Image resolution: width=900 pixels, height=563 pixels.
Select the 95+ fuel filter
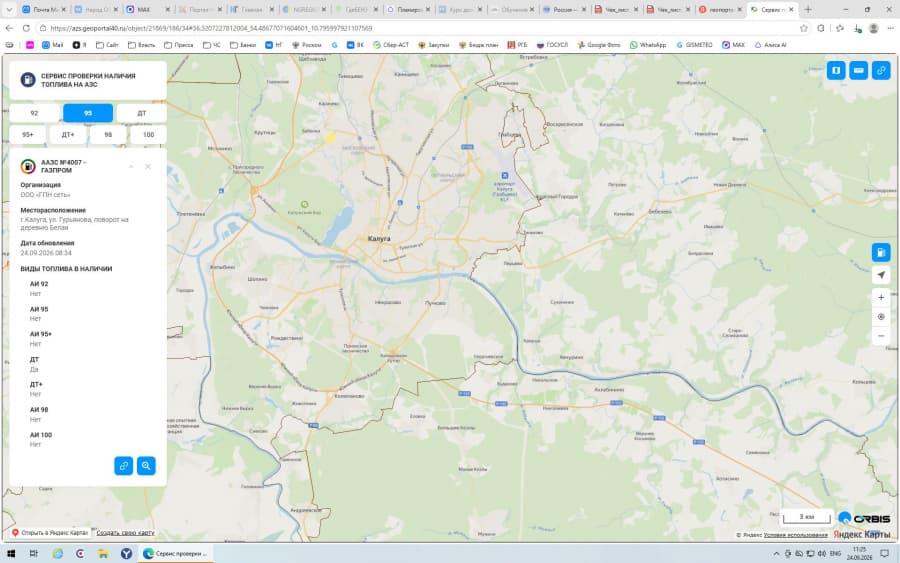tap(28, 135)
